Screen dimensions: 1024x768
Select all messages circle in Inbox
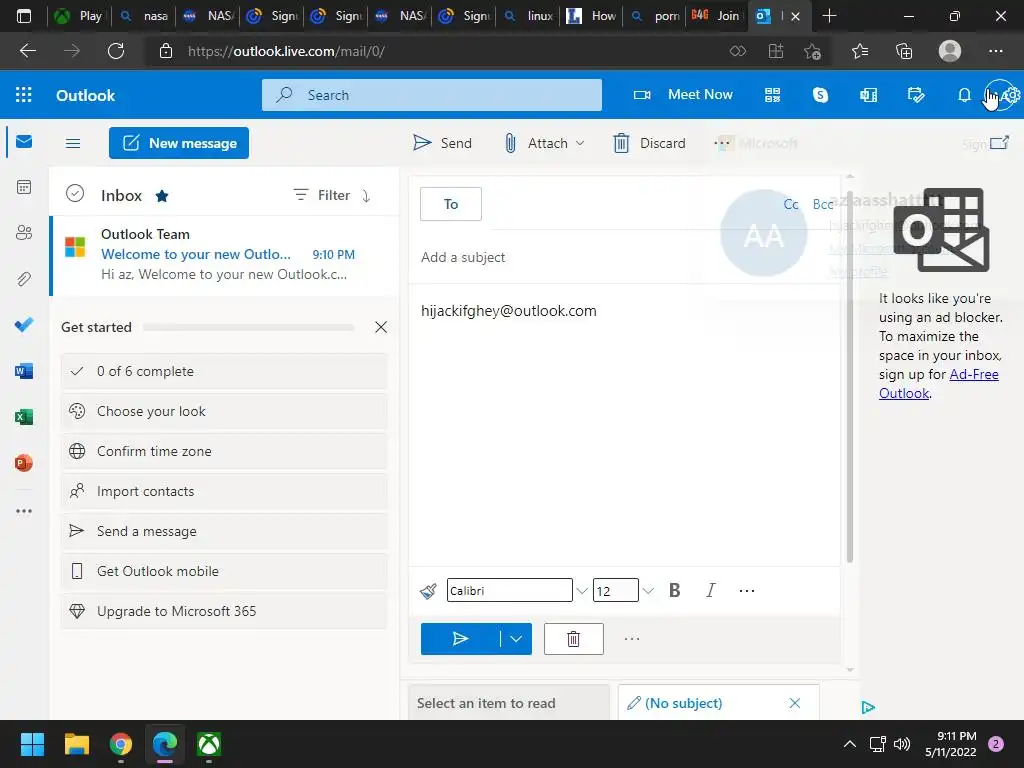tap(75, 194)
